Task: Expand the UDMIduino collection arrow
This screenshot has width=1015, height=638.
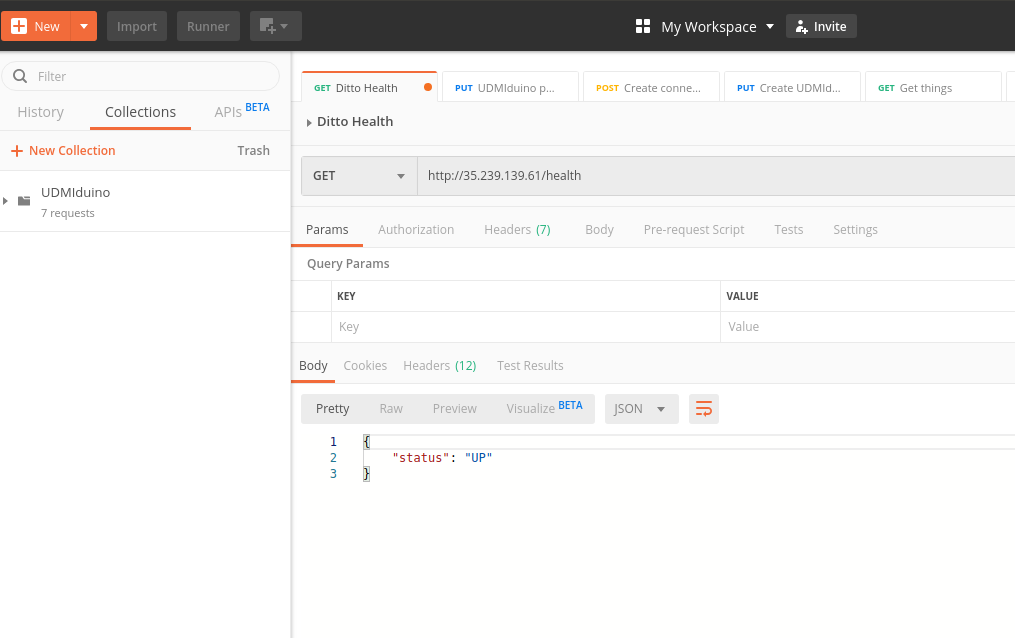Action: click(x=5, y=201)
